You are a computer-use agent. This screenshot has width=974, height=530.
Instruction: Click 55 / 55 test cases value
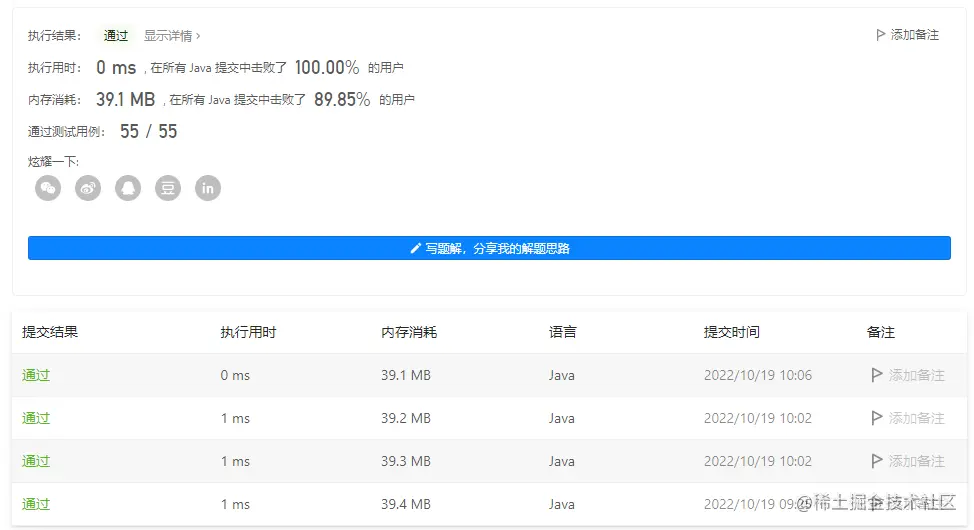pos(148,131)
